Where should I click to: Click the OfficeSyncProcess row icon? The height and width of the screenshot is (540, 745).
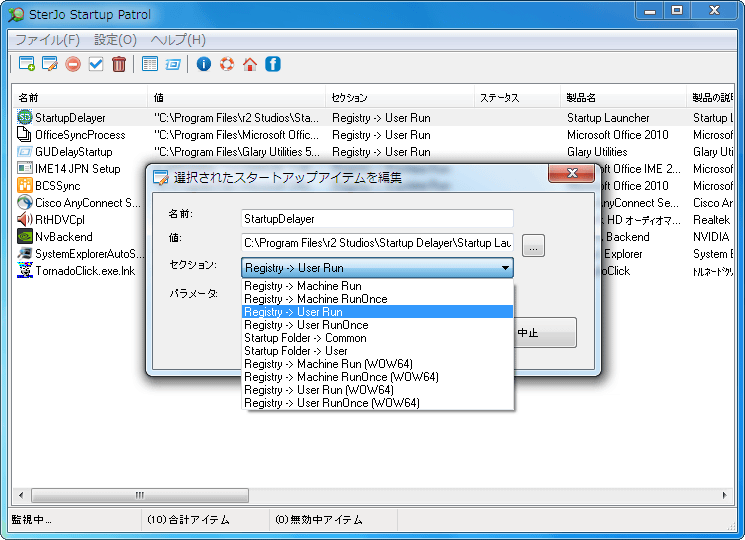tap(25, 134)
